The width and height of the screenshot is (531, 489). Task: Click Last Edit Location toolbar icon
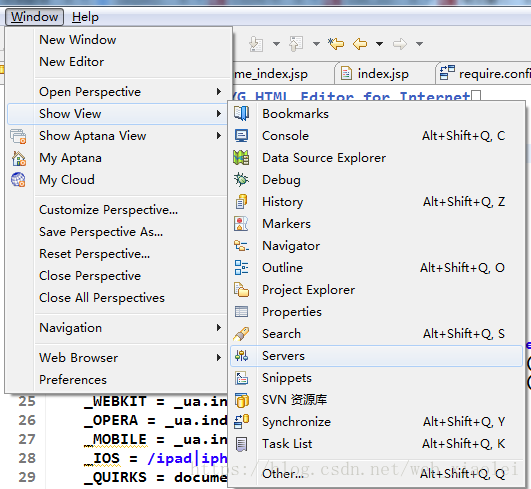click(336, 44)
